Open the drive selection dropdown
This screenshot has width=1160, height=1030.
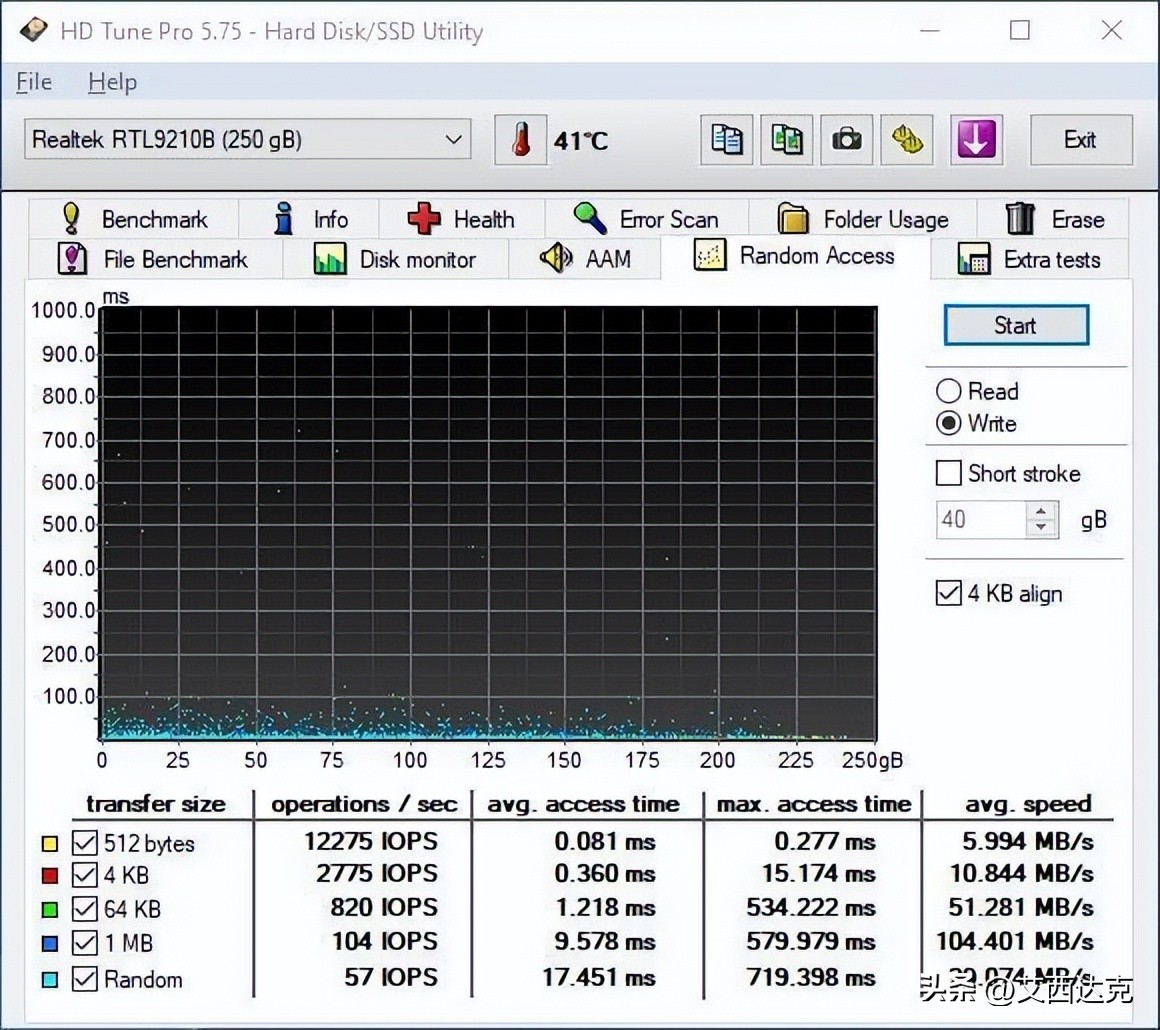[x=452, y=140]
